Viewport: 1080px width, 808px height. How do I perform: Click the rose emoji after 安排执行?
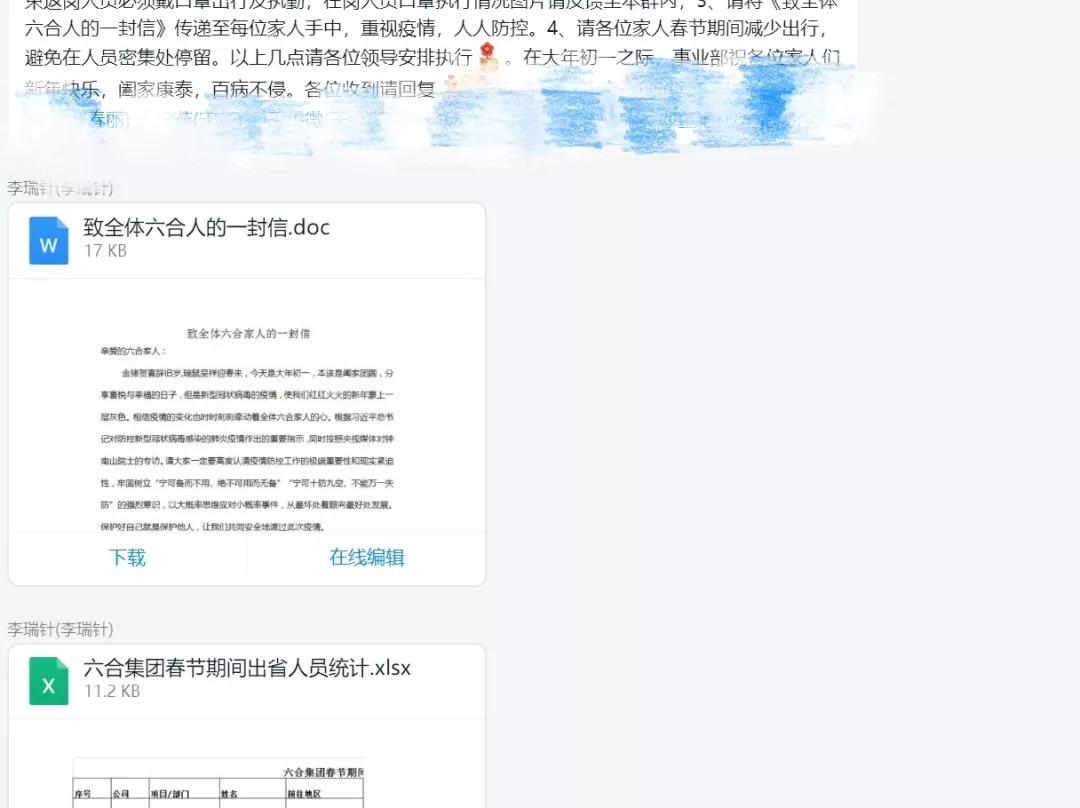(x=486, y=57)
